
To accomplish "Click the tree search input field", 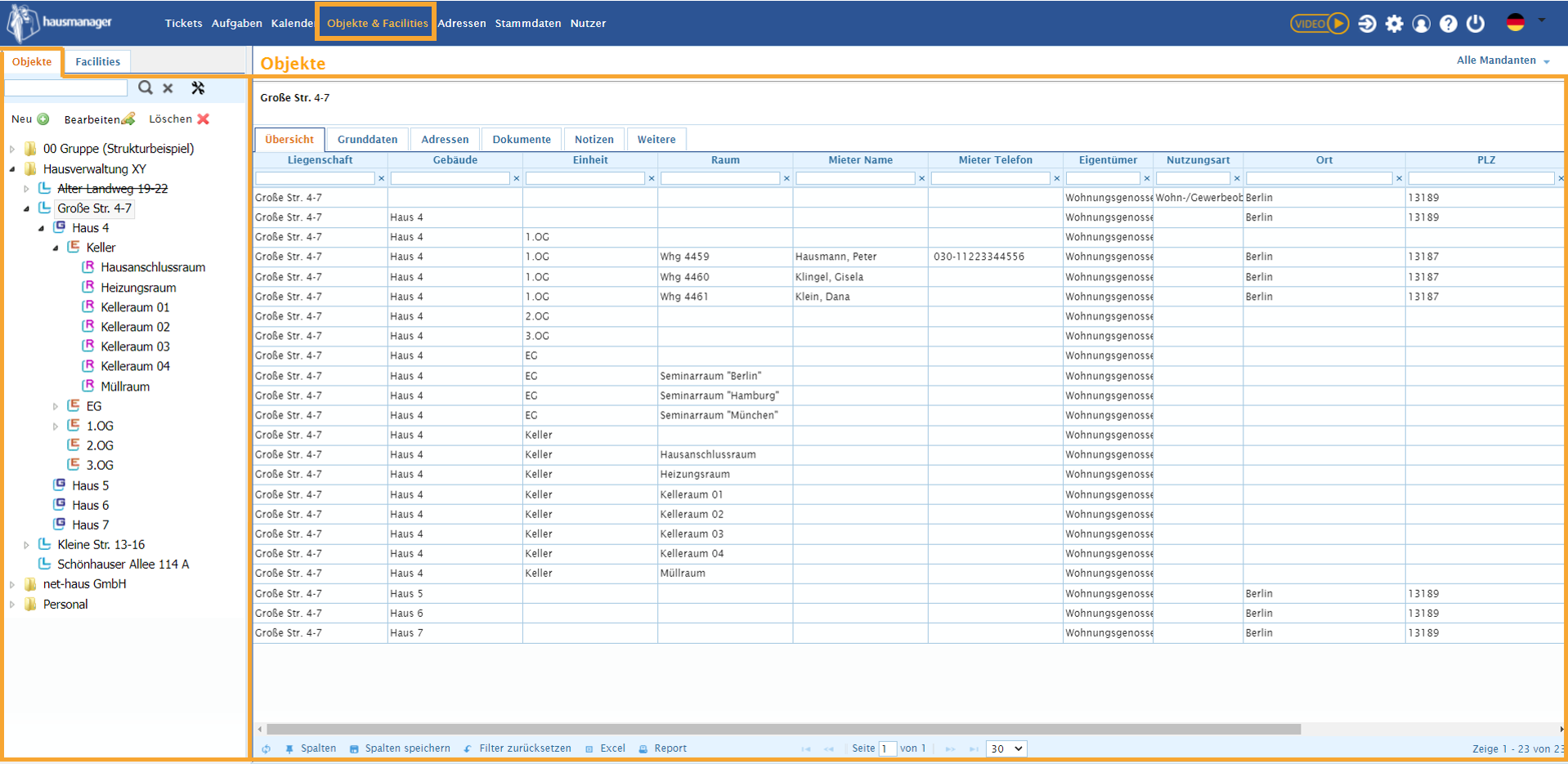I will click(66, 88).
